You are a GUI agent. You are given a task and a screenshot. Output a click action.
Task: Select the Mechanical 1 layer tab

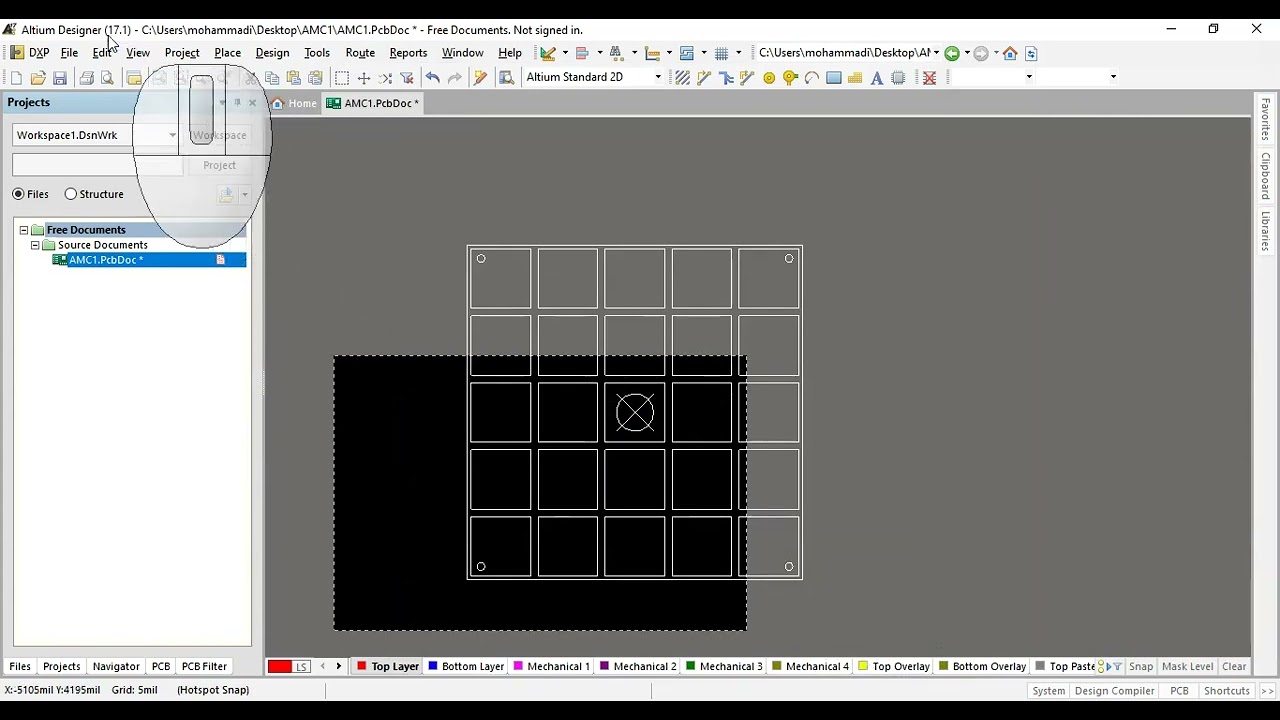(x=551, y=666)
